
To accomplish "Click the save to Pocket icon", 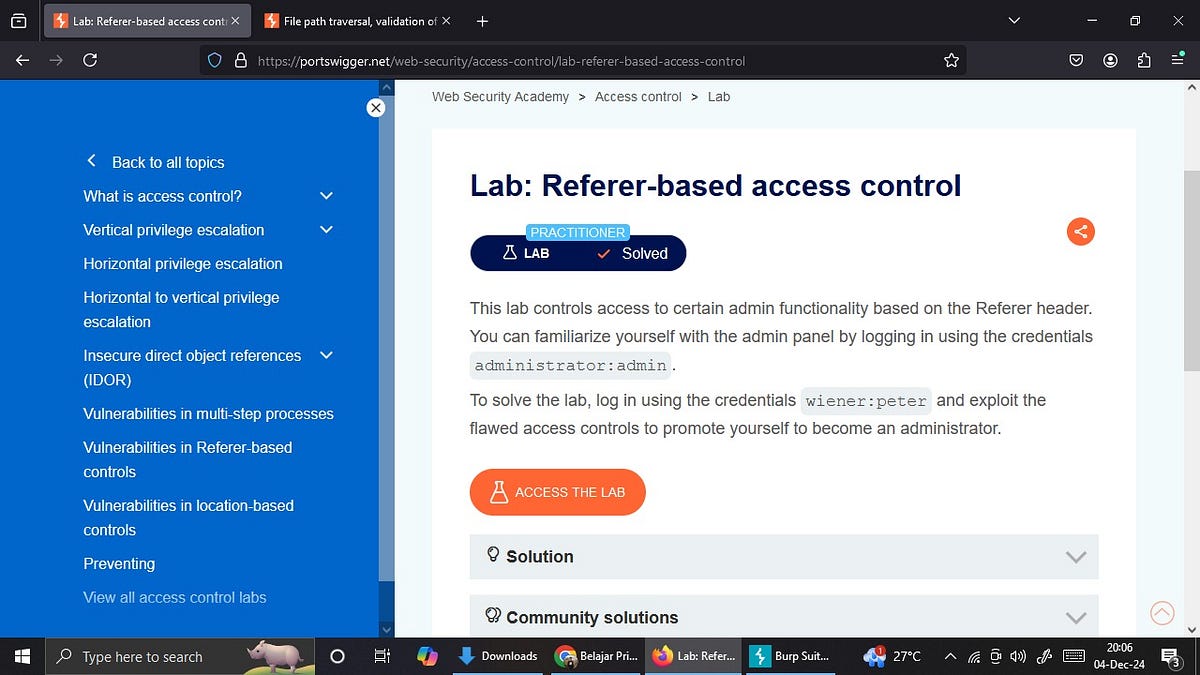I will click(x=1076, y=60).
